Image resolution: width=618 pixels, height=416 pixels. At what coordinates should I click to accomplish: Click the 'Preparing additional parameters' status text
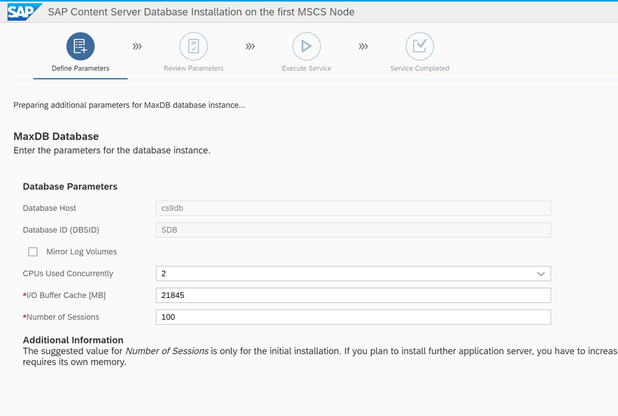129,105
